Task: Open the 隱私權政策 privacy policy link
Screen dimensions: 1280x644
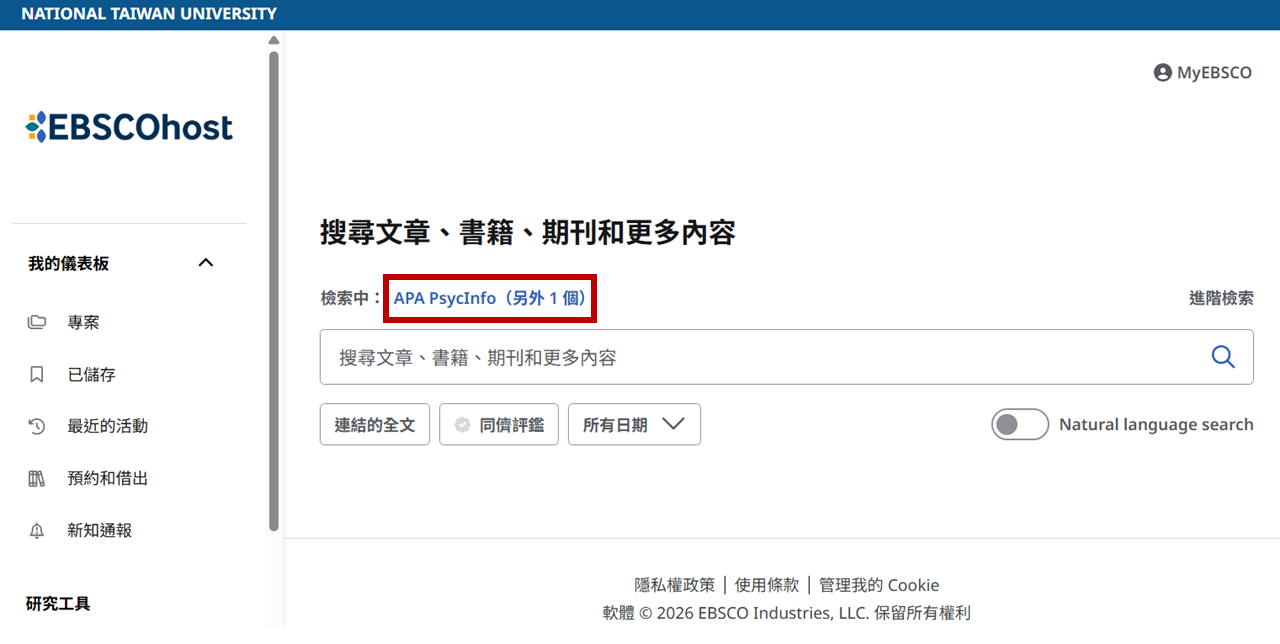Action: tap(674, 585)
